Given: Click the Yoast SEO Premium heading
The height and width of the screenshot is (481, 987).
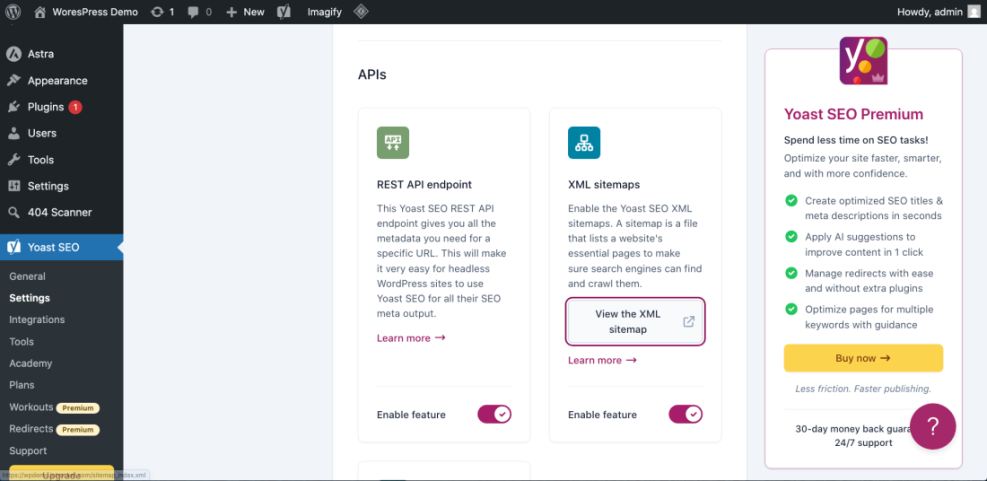Looking at the screenshot, I should pos(854,114).
